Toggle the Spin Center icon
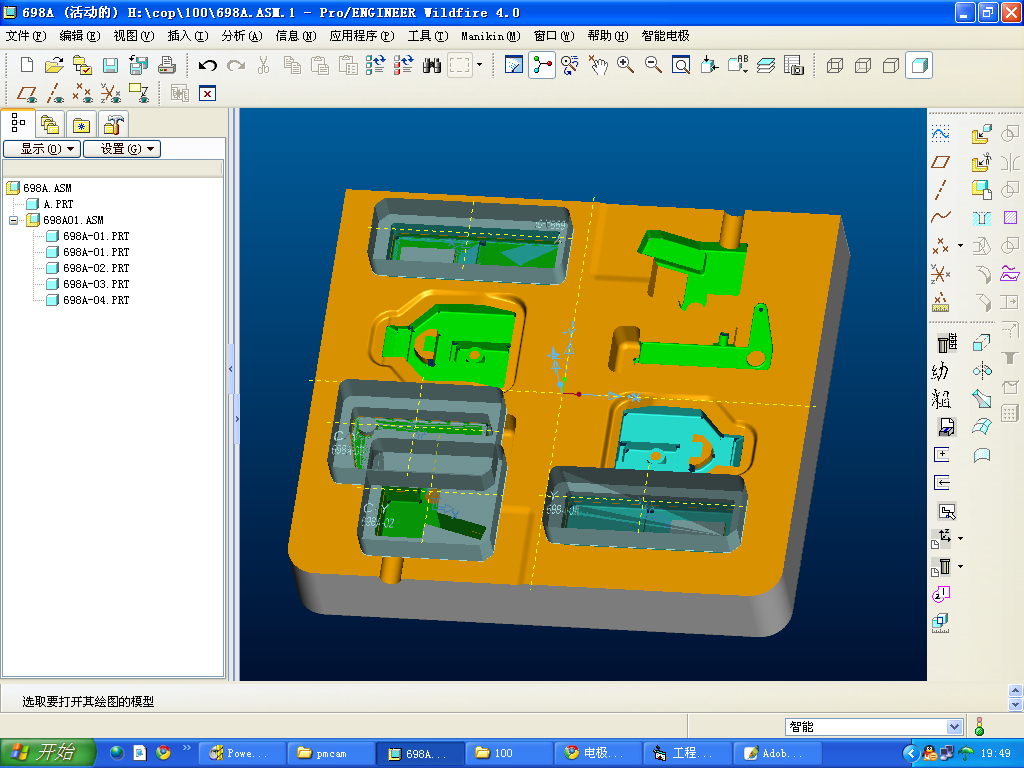The image size is (1024, 768). click(542, 65)
